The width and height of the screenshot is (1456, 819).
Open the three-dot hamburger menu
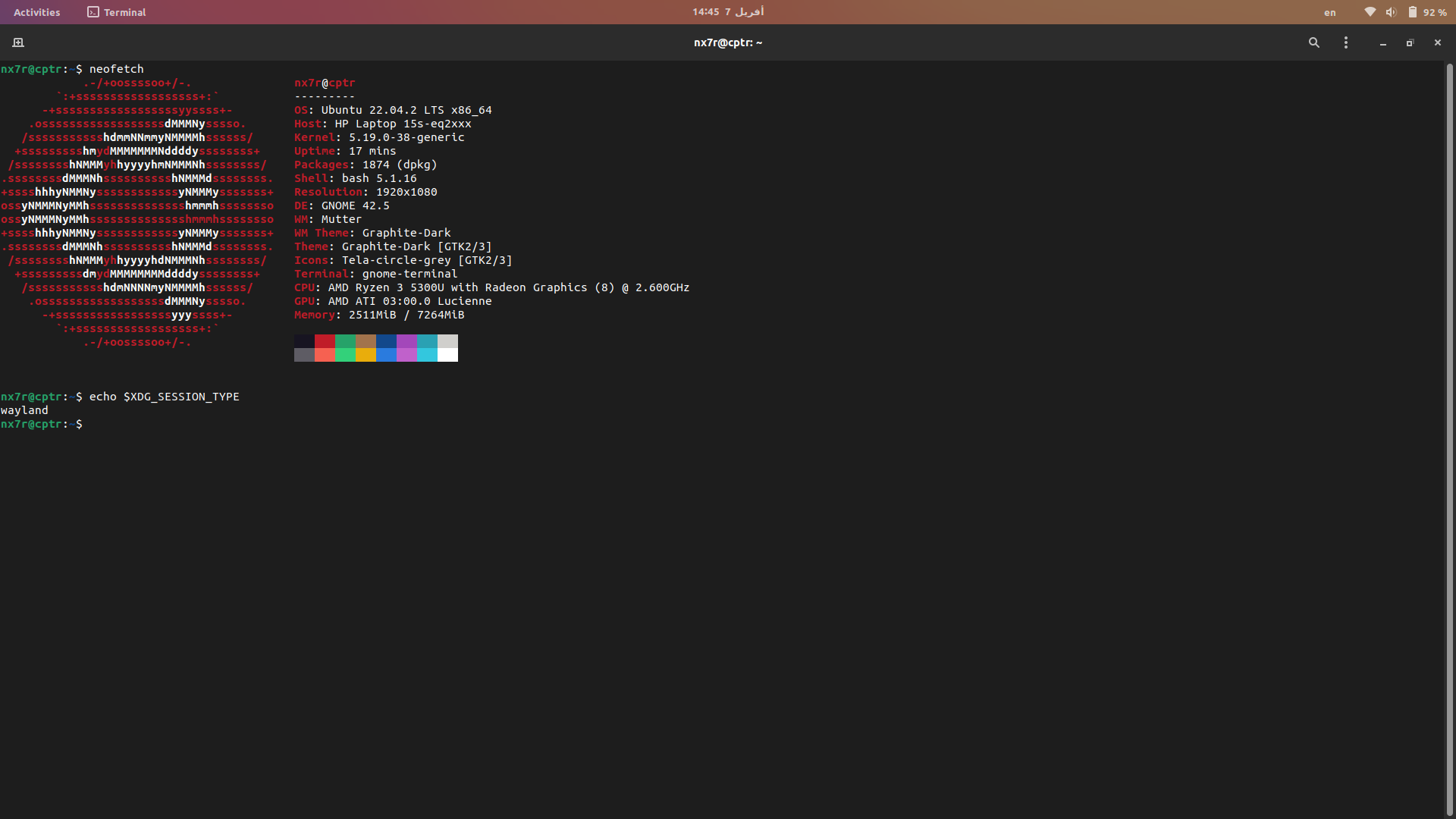[1346, 42]
